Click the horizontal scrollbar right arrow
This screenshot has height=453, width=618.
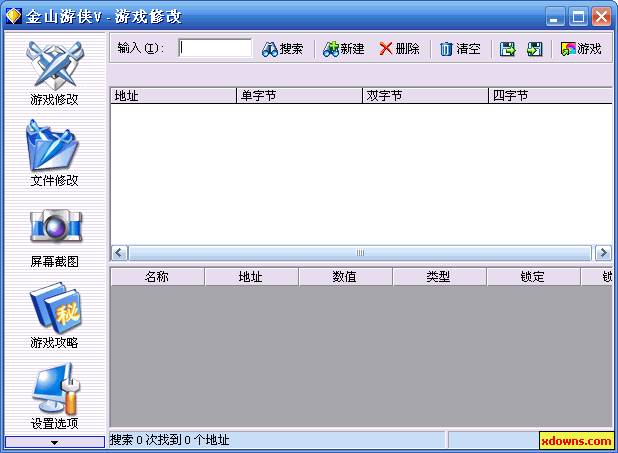(603, 253)
